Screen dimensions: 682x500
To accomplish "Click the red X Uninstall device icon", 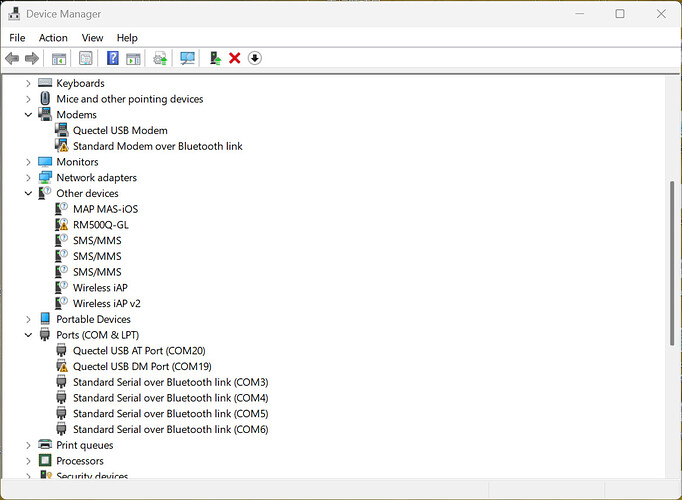I will pos(235,58).
